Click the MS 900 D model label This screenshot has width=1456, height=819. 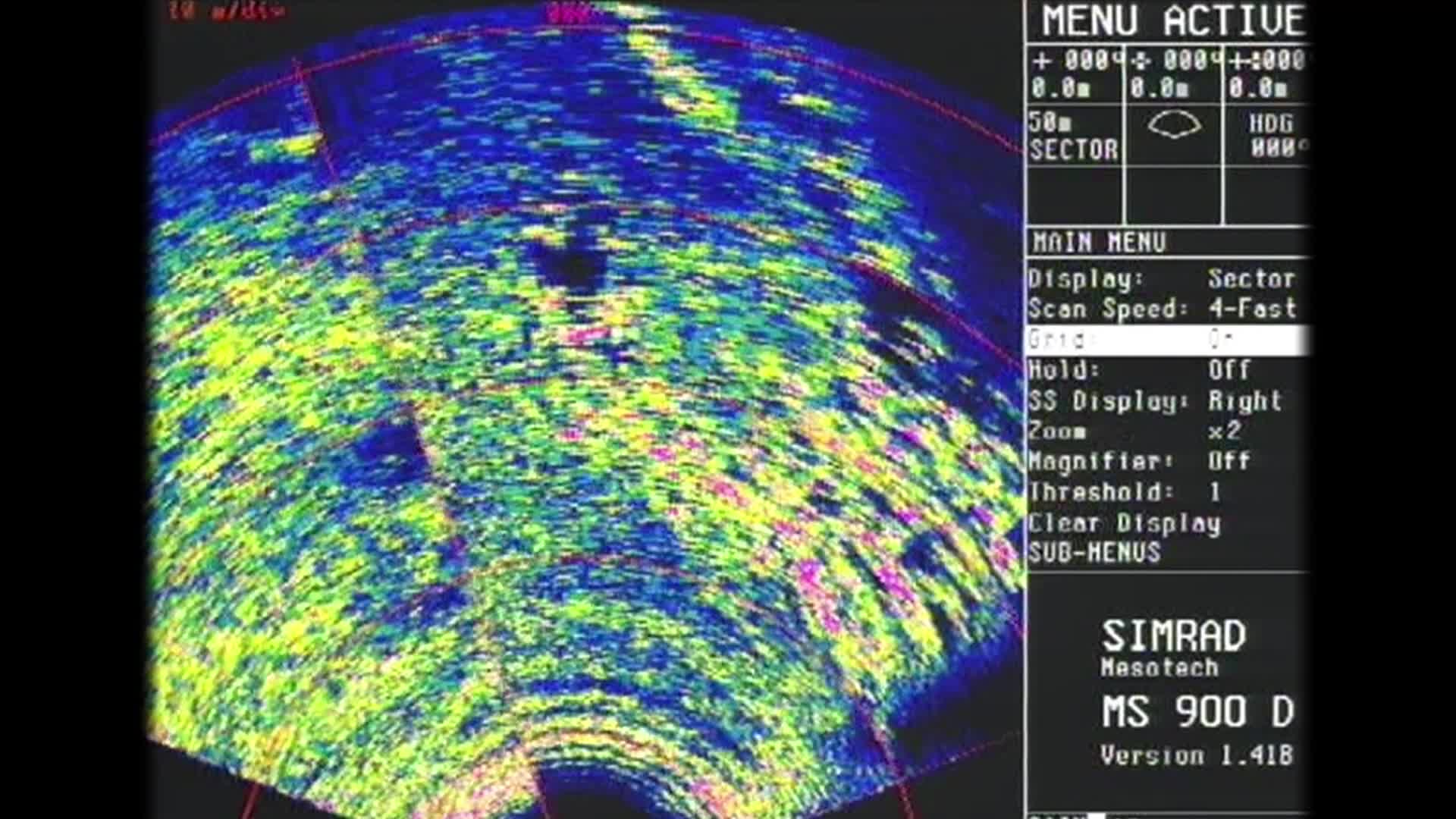tap(1197, 712)
